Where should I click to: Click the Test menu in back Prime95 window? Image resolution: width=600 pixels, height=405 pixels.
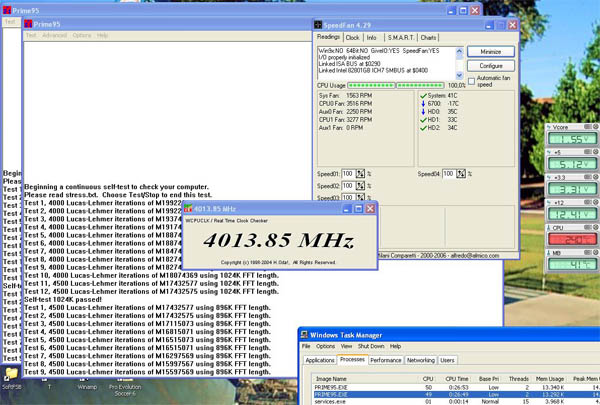(x=10, y=22)
